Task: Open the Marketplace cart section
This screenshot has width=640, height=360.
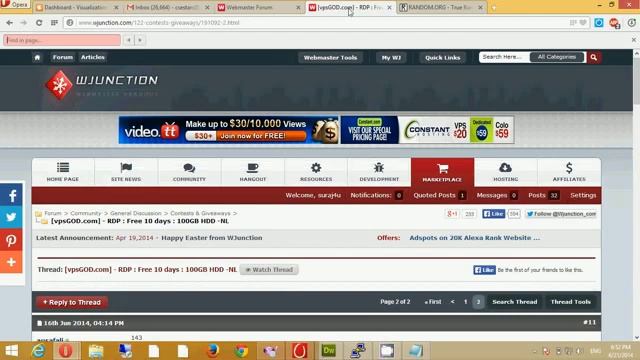Action: [442, 172]
